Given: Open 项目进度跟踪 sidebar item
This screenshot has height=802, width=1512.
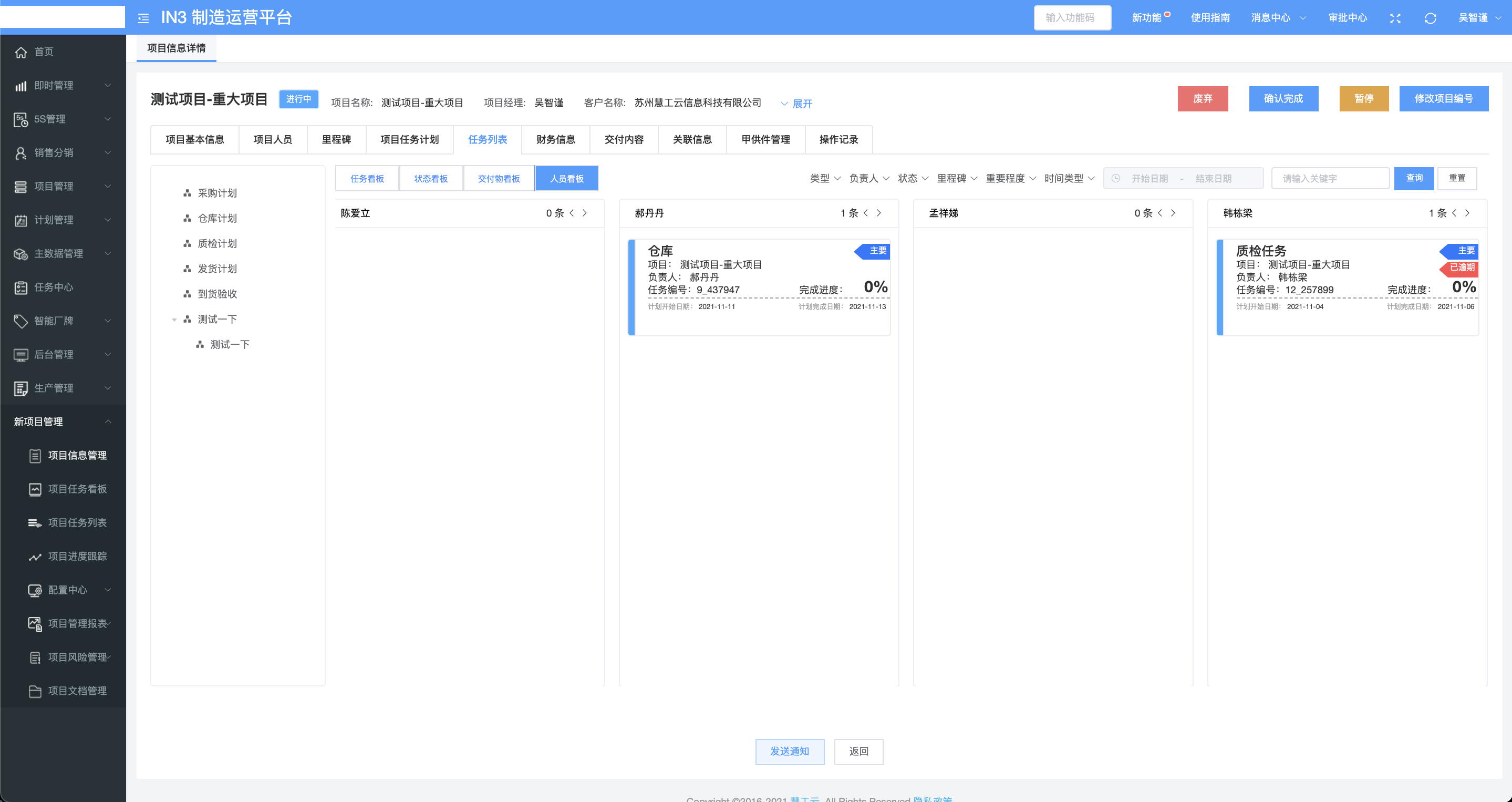Looking at the screenshot, I should [x=77, y=556].
